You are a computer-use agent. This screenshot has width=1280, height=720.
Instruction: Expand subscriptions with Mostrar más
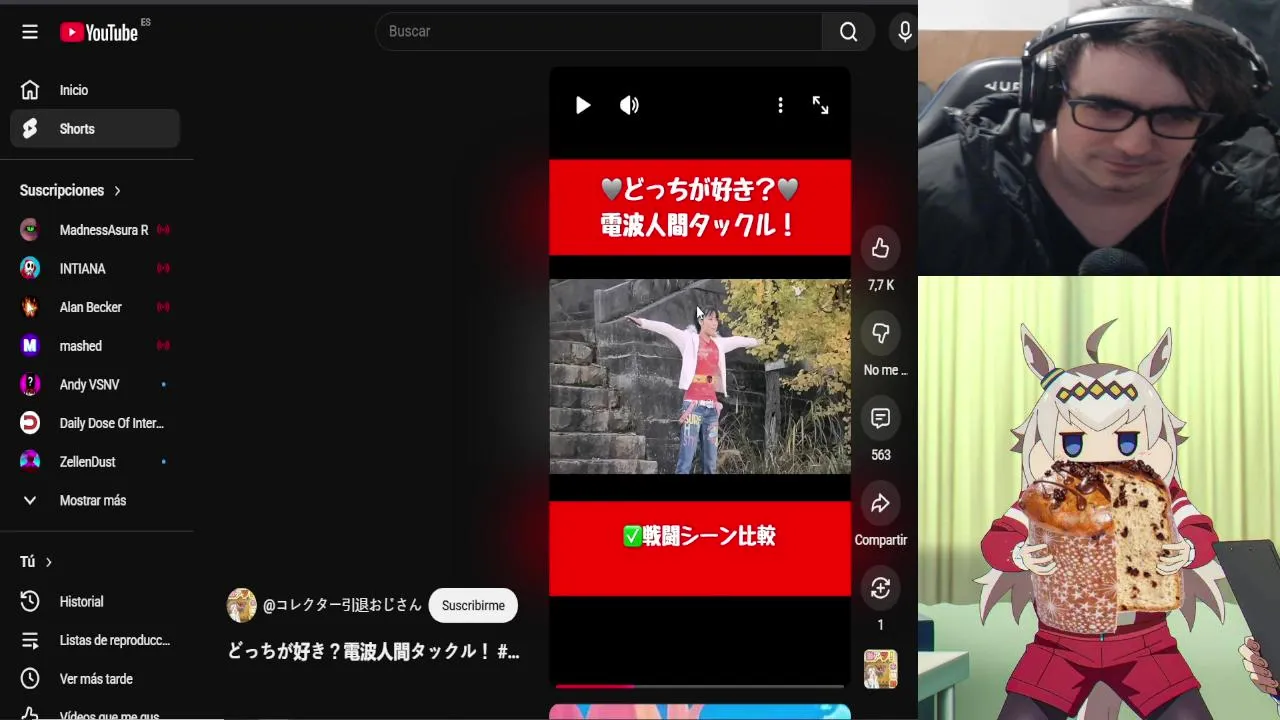point(95,501)
